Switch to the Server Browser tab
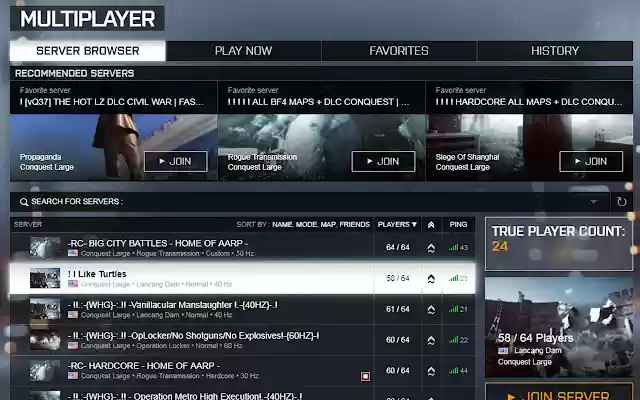 pos(88,51)
